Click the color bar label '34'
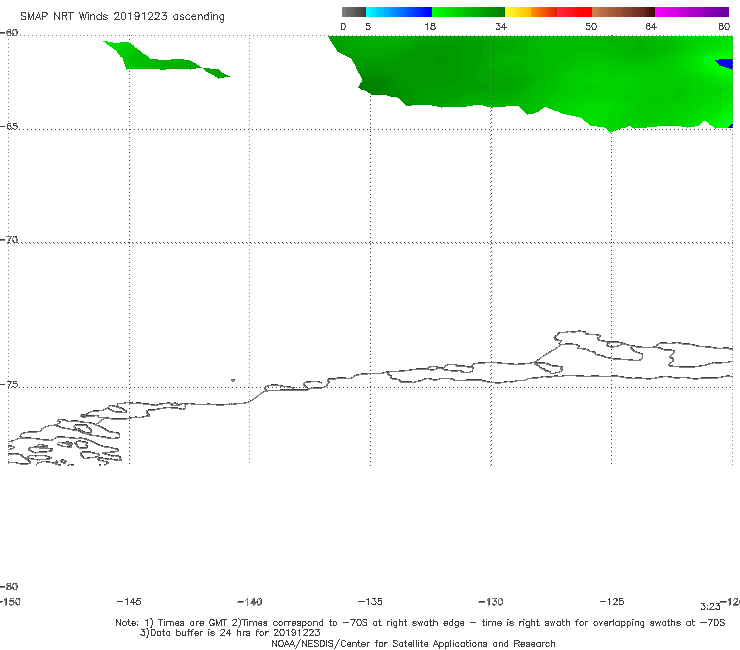The image size is (740, 650). (x=501, y=27)
